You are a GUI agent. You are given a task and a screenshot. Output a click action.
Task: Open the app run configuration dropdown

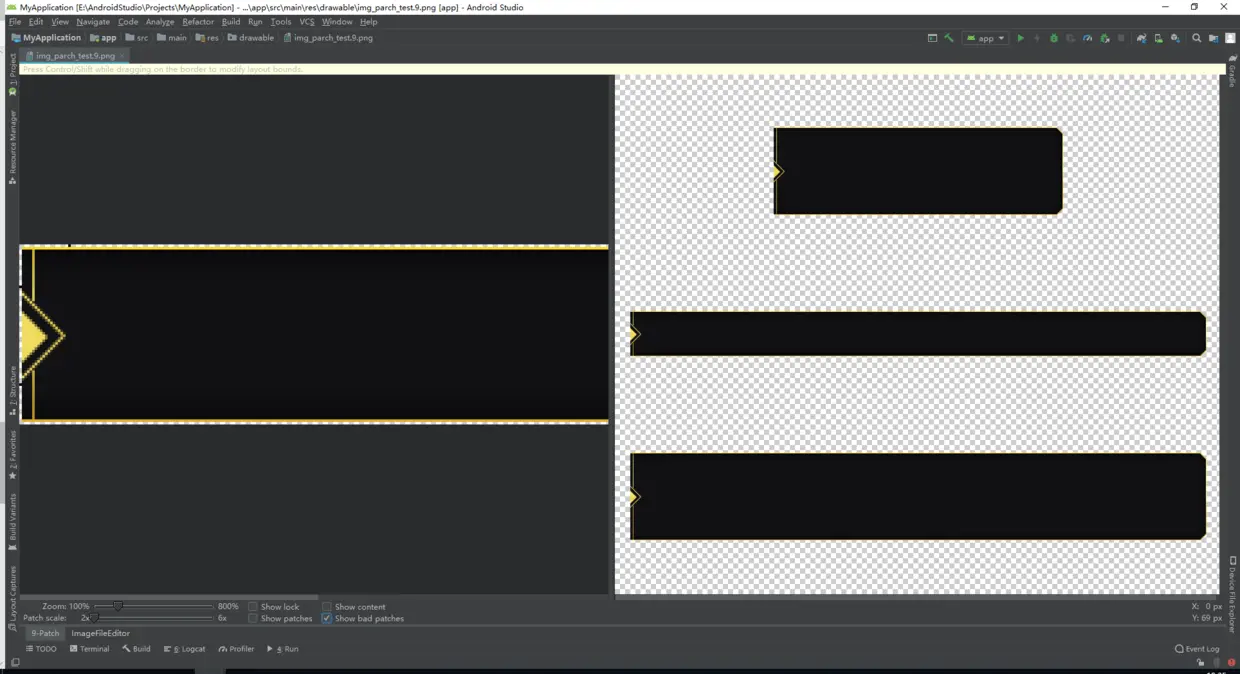[985, 38]
